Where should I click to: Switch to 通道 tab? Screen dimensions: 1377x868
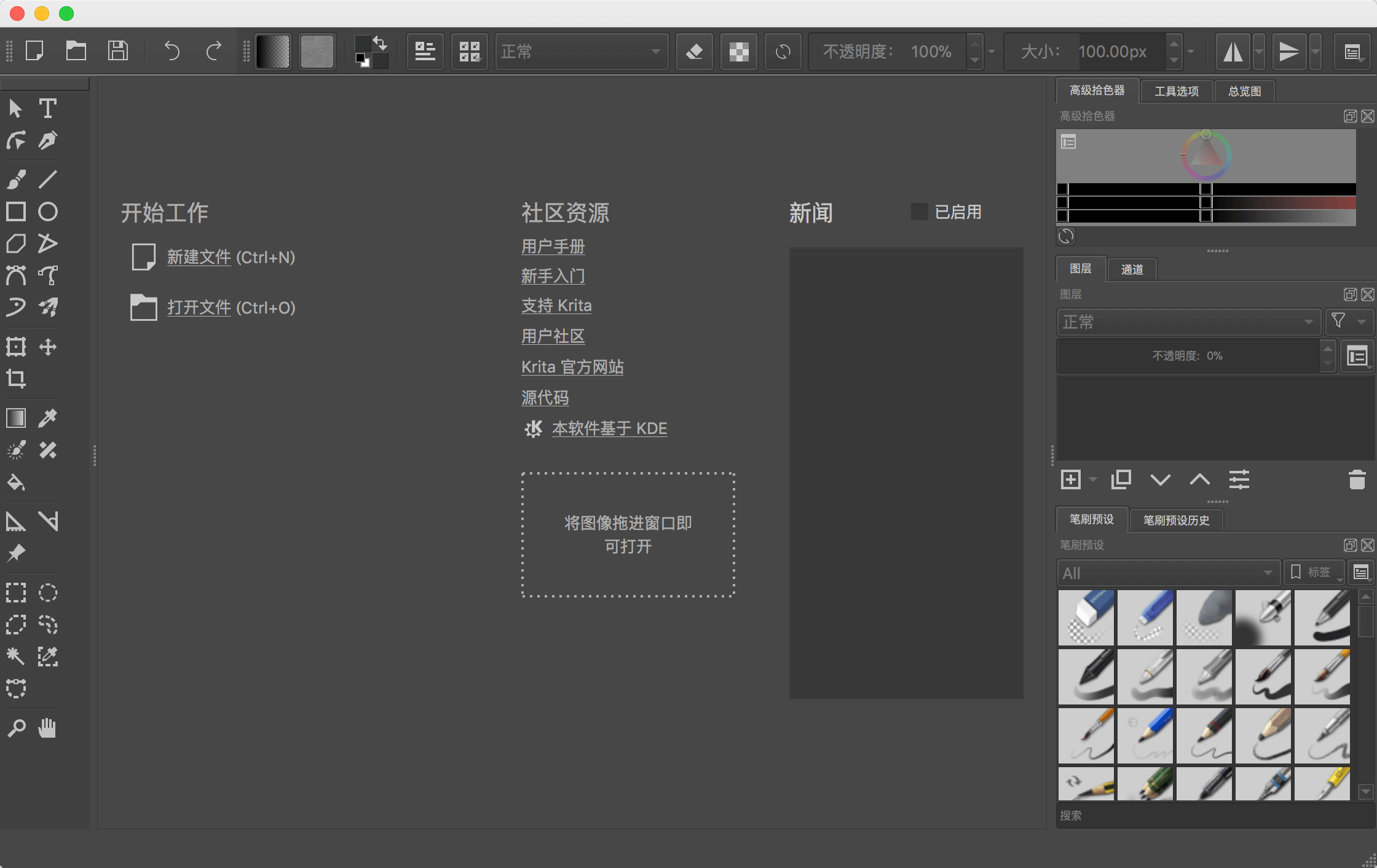1132,269
